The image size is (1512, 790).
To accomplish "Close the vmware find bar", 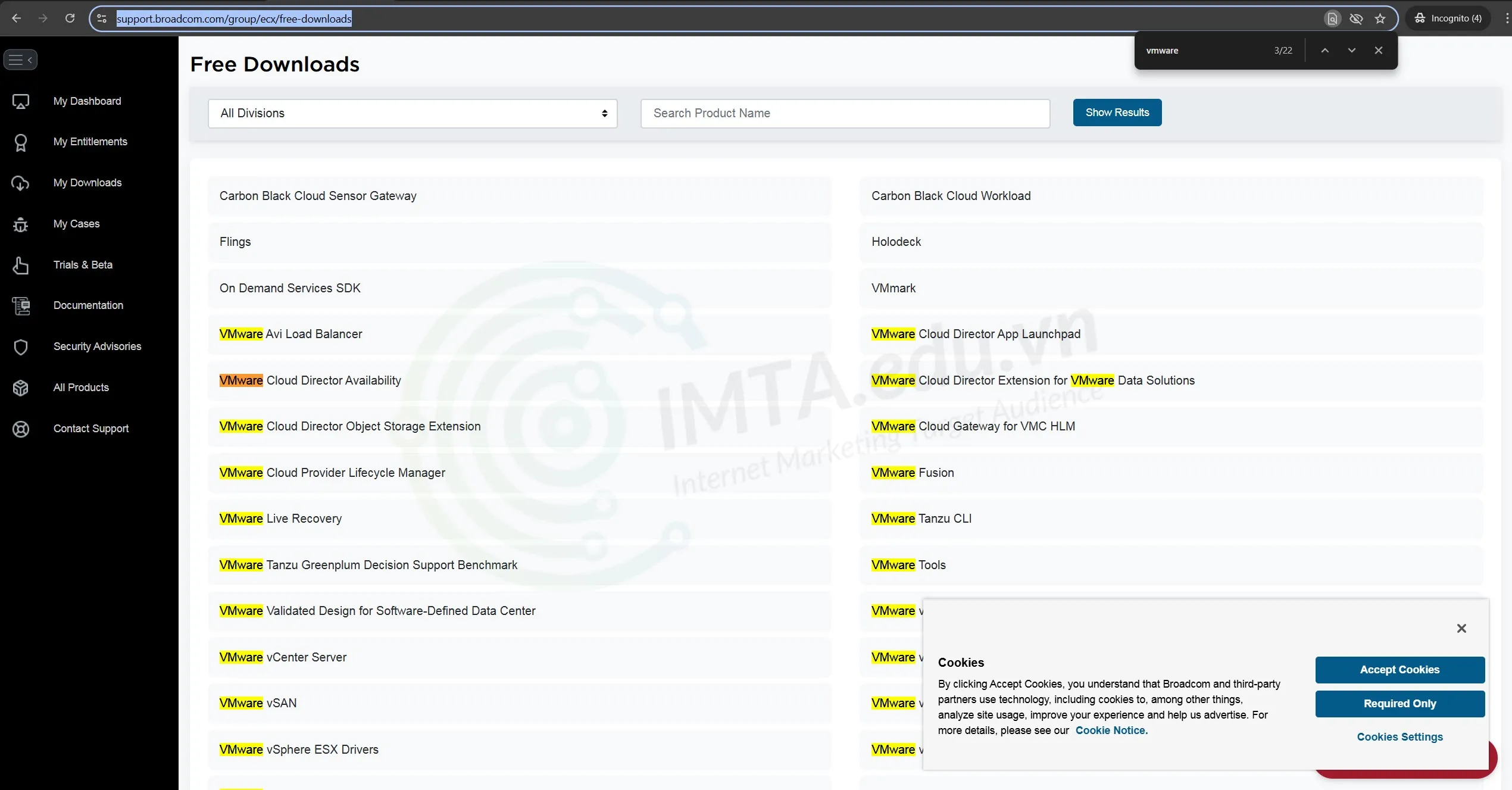I will click(1378, 50).
